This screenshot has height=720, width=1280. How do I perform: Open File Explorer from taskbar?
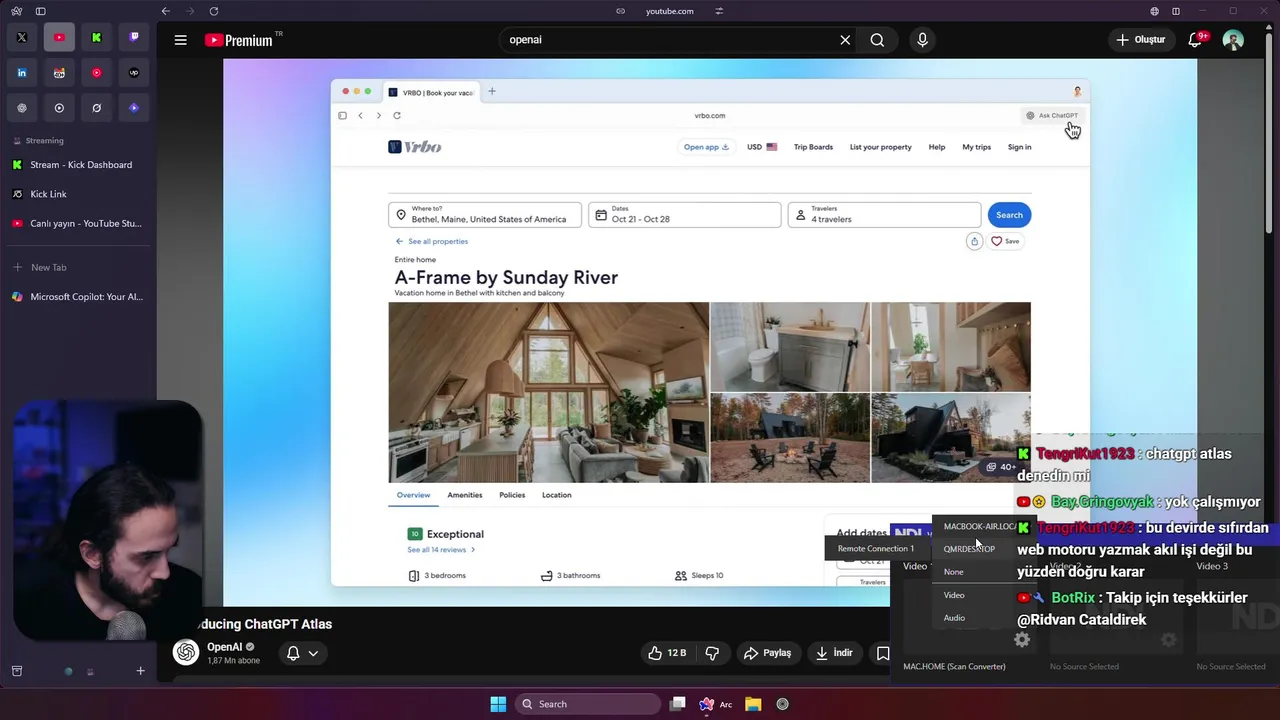pyautogui.click(x=753, y=704)
